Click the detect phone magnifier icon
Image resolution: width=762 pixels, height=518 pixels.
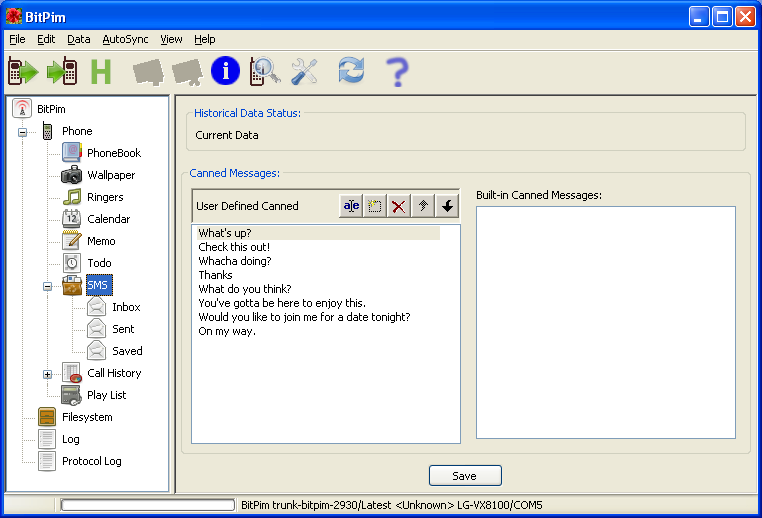pos(265,71)
